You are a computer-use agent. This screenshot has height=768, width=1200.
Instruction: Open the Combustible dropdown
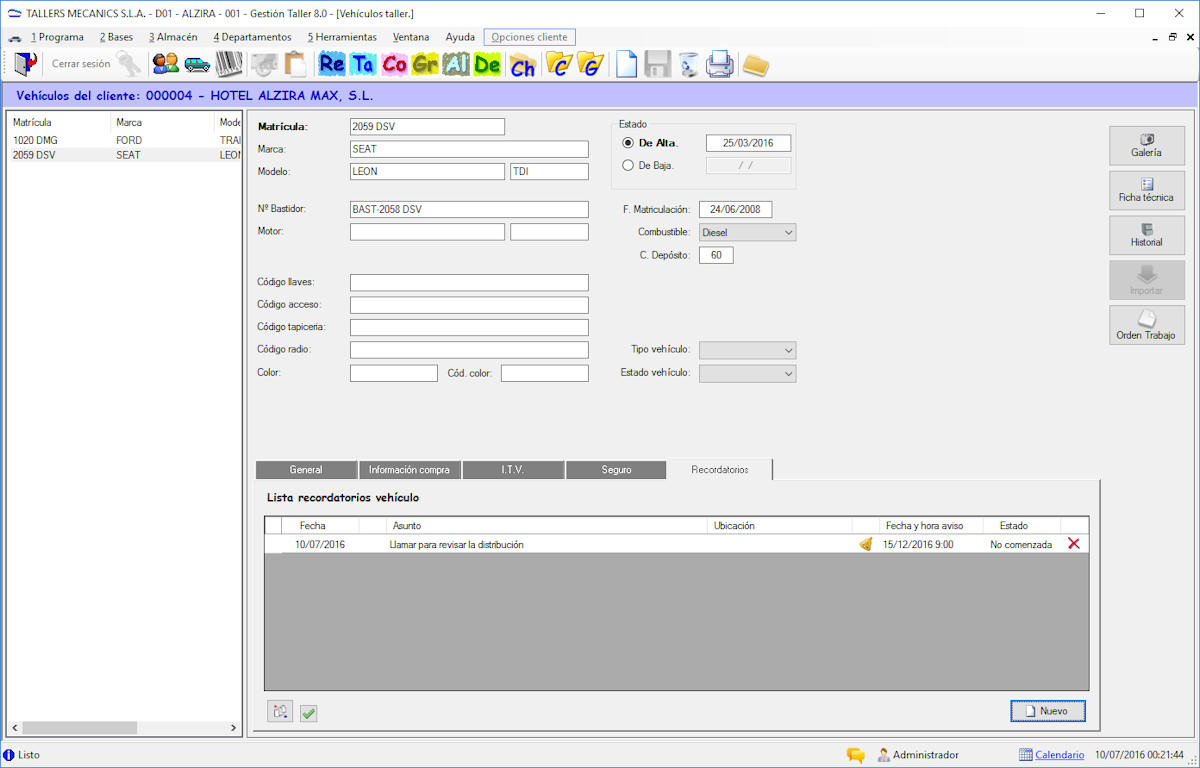[x=748, y=232]
